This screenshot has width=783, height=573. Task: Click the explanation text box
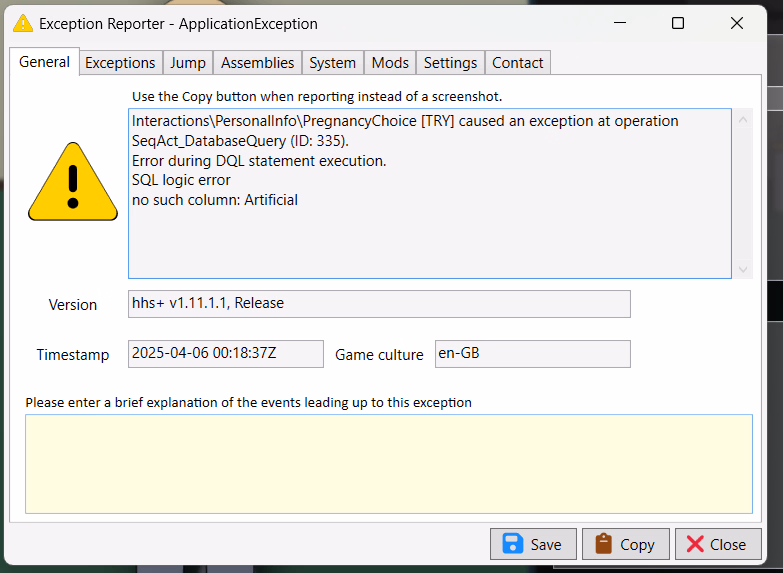388,464
